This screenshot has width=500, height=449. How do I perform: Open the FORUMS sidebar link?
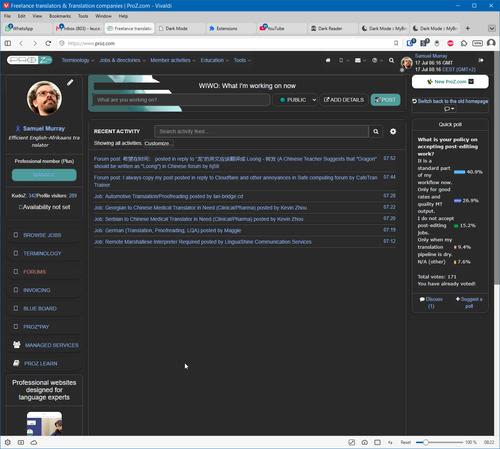(x=34, y=272)
